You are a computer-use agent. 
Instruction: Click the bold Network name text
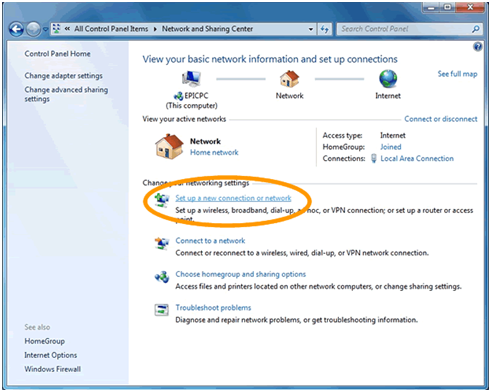click(205, 141)
